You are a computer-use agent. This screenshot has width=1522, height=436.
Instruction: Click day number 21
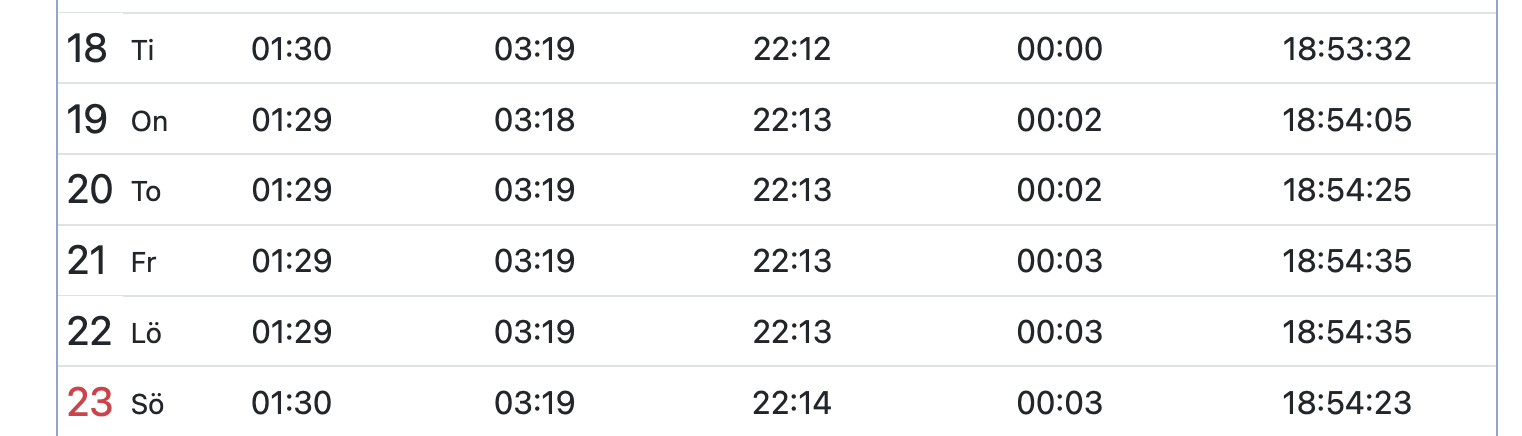(87, 261)
